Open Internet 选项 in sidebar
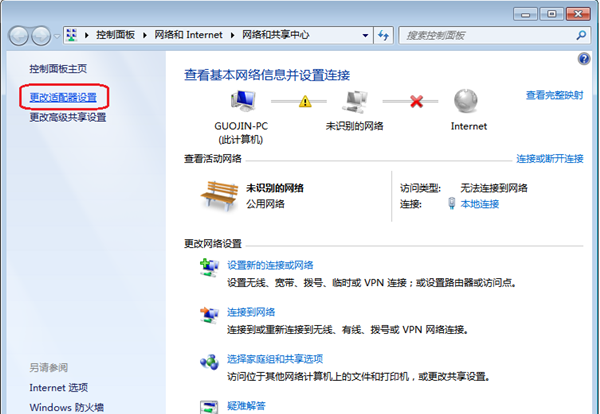The image size is (600, 414). click(x=59, y=388)
